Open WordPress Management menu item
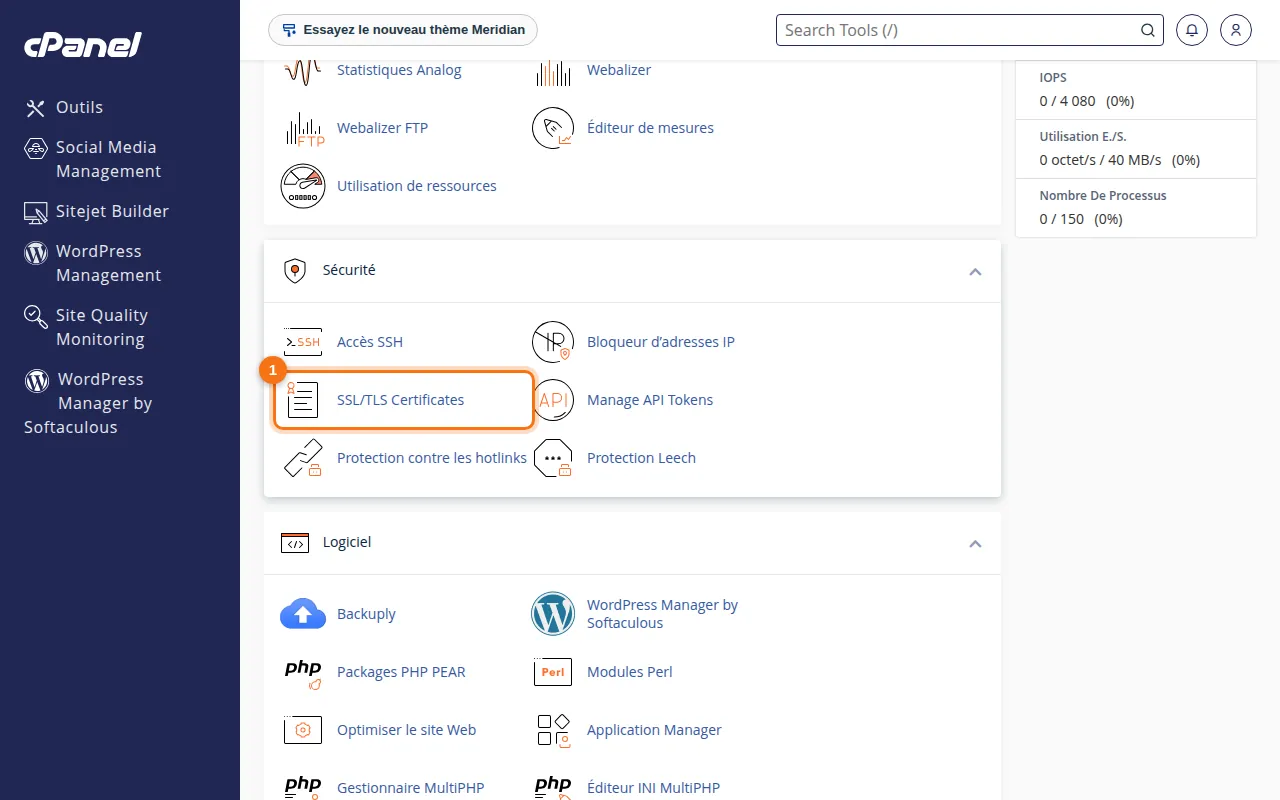 click(108, 263)
